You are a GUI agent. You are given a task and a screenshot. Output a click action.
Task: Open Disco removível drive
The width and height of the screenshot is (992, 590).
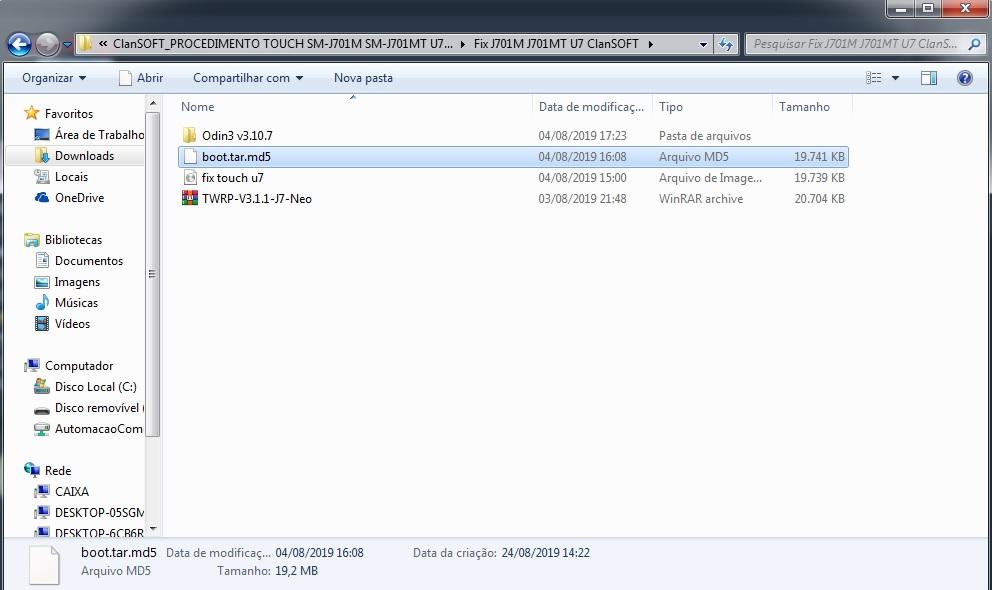[89, 408]
